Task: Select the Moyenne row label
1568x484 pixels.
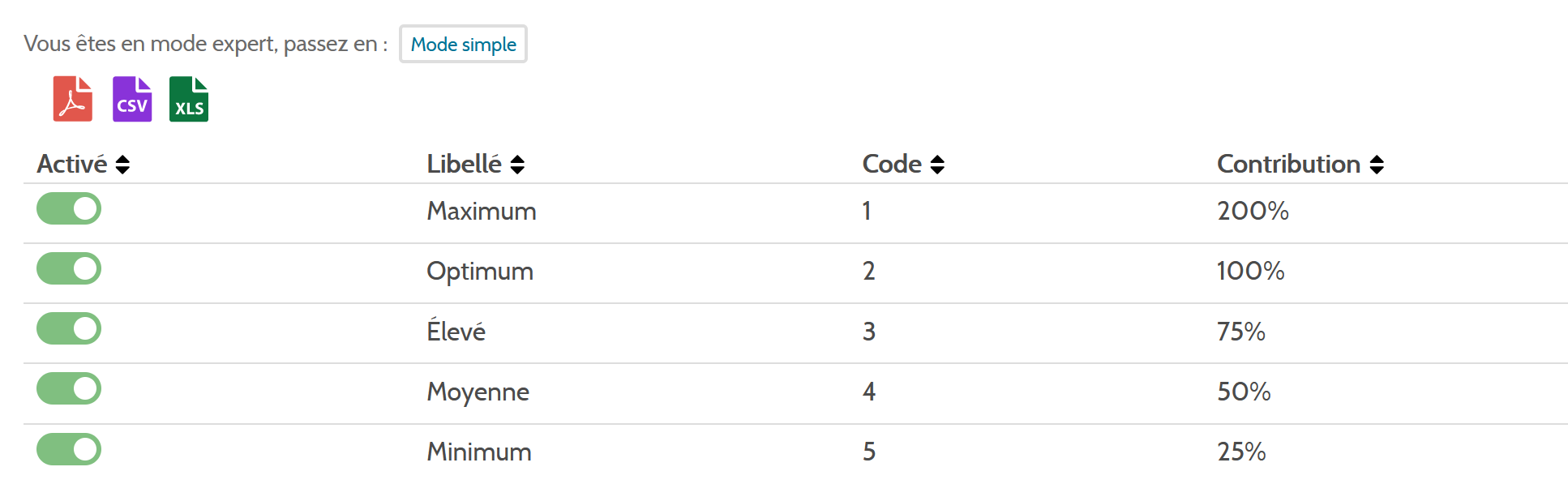Action: 478,392
